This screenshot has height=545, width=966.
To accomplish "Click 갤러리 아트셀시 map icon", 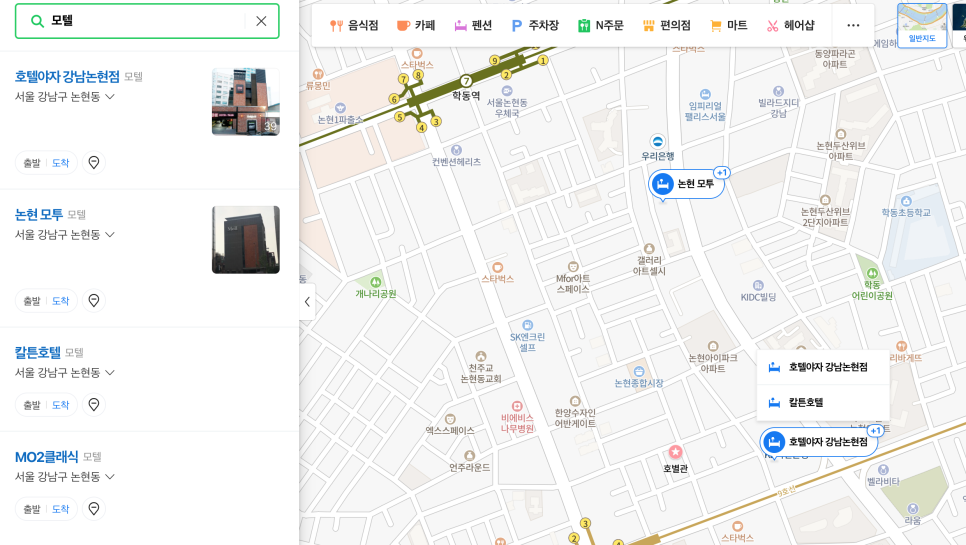I will click(649, 249).
